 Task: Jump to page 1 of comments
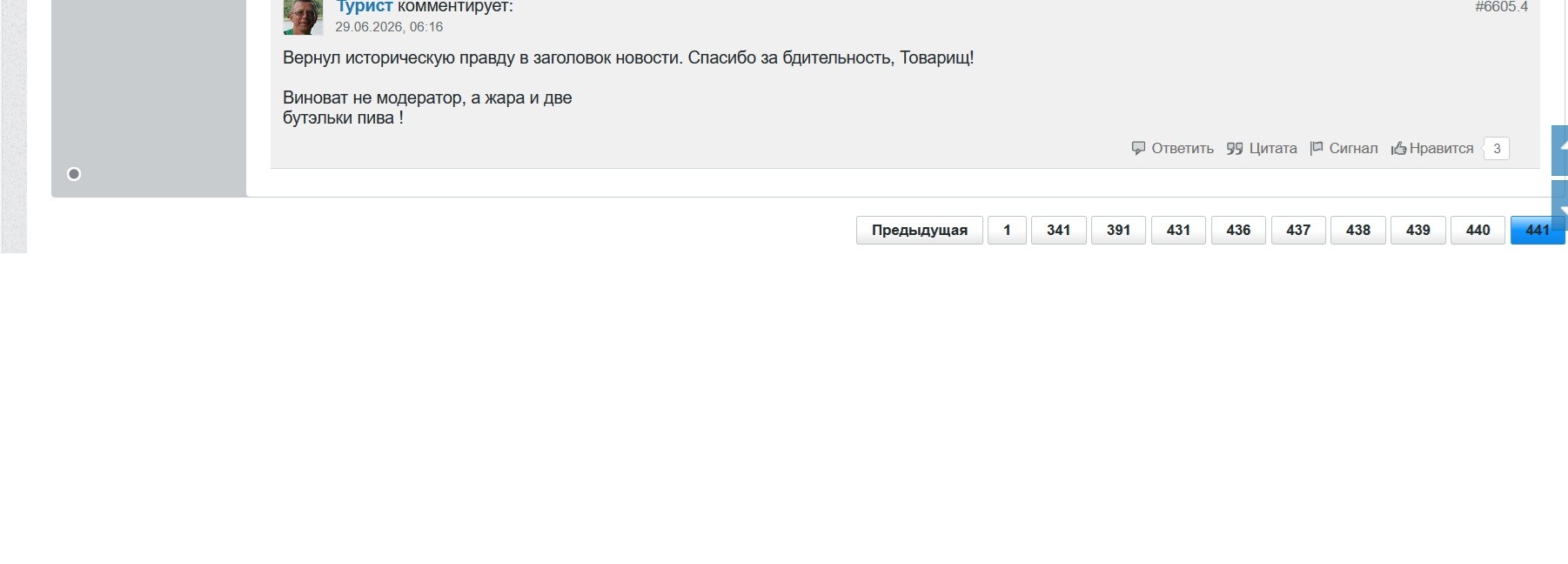pos(1007,231)
